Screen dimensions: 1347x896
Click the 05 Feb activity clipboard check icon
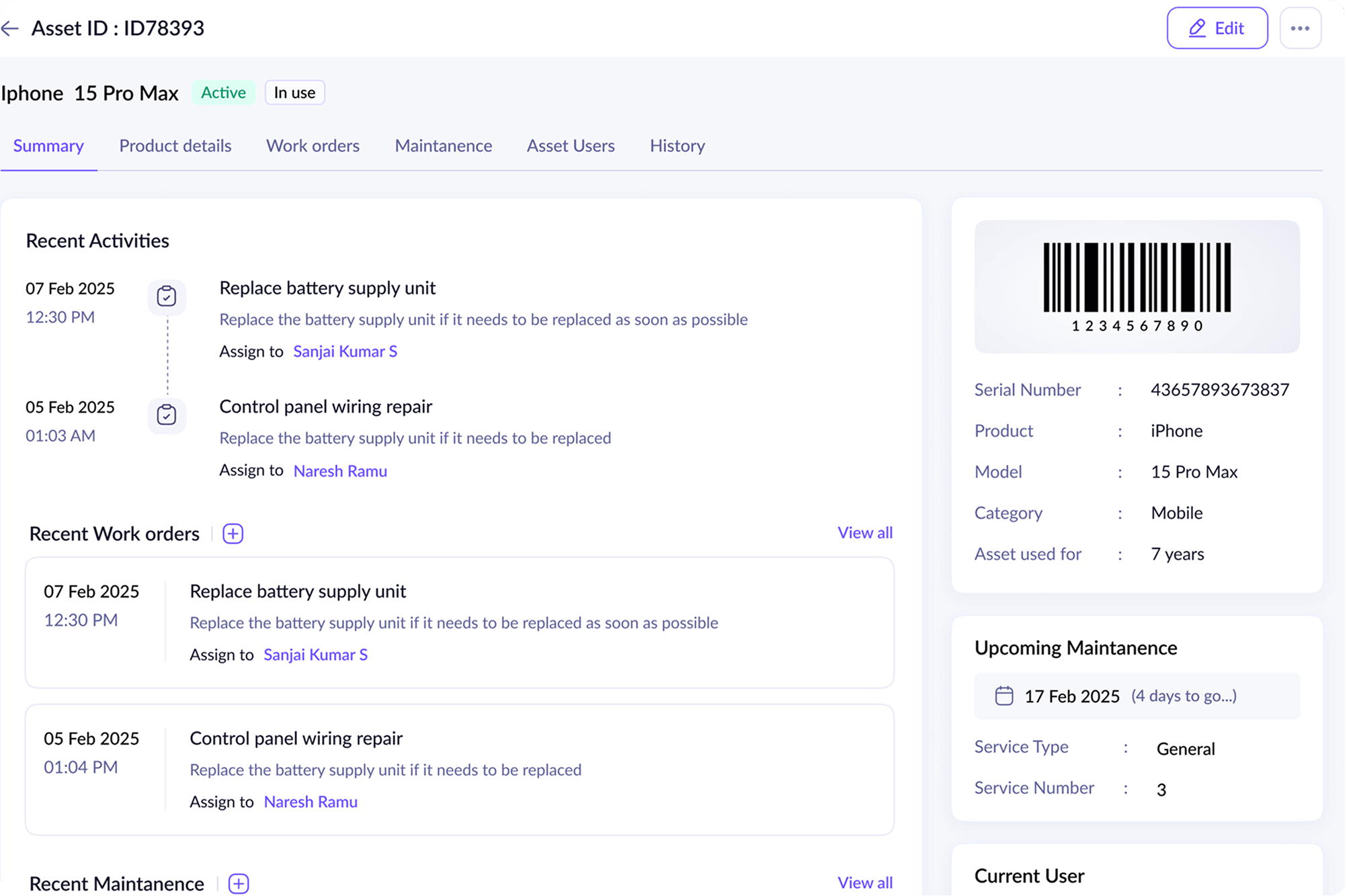coord(167,415)
